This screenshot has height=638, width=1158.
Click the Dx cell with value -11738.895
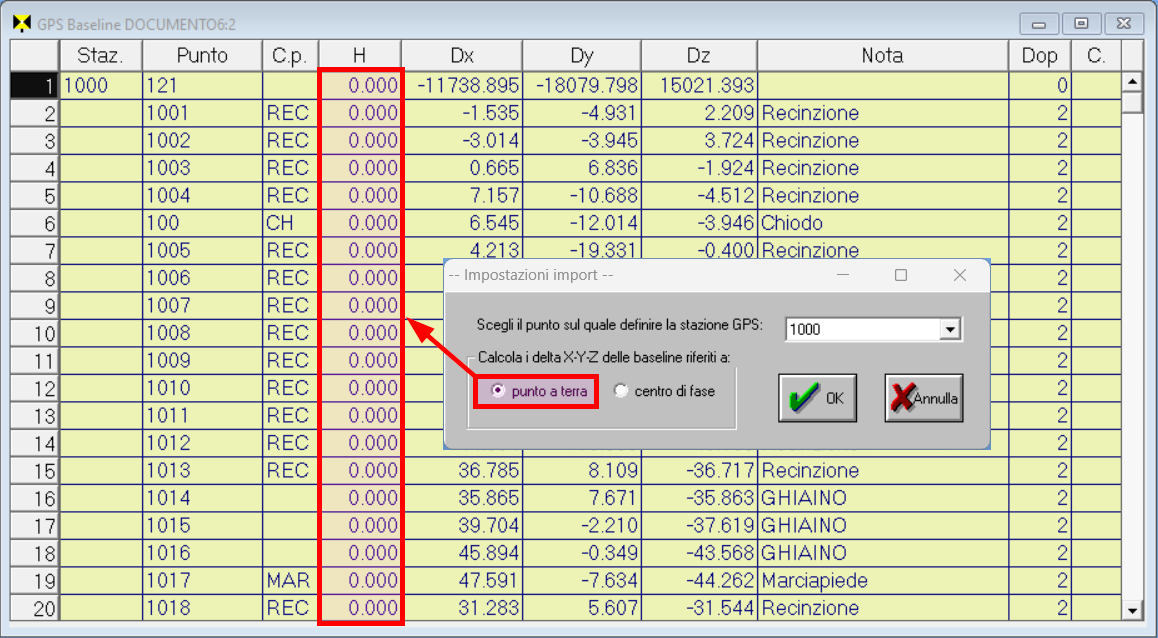point(461,86)
